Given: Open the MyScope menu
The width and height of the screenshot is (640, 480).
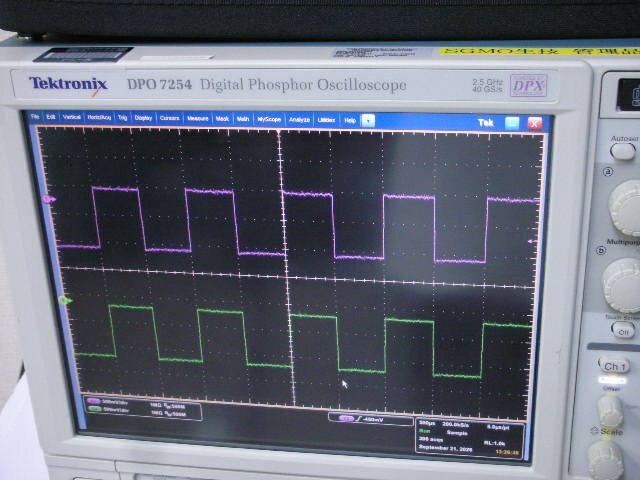Looking at the screenshot, I should 269,120.
